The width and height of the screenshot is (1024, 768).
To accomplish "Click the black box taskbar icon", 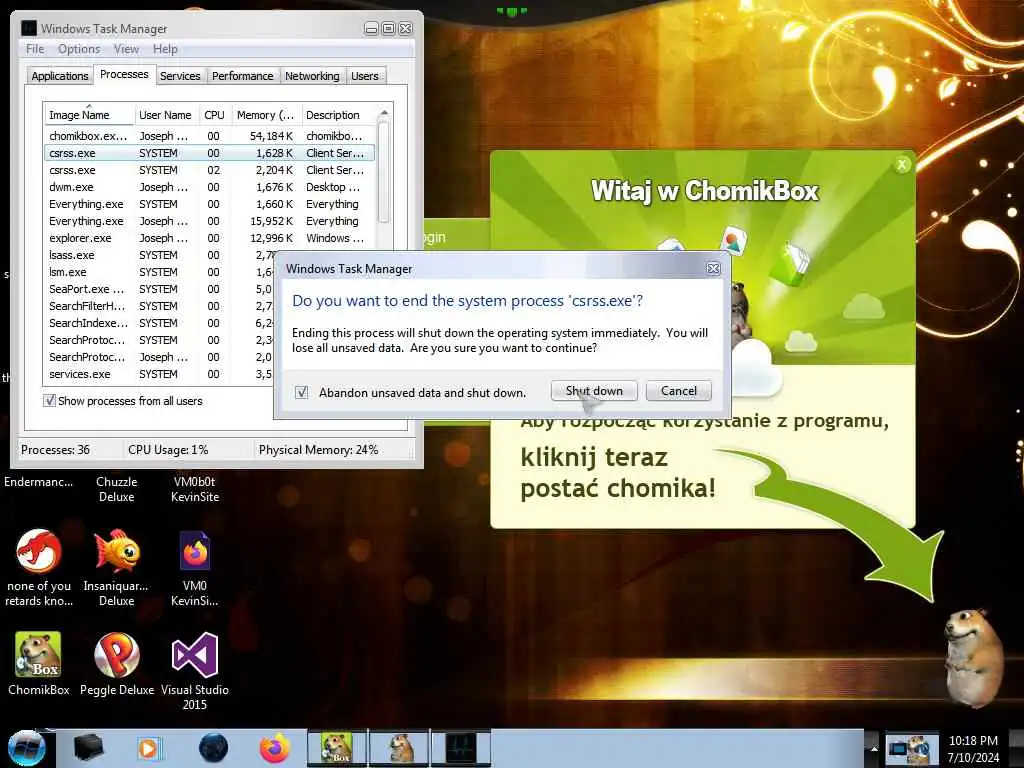I will coord(88,748).
